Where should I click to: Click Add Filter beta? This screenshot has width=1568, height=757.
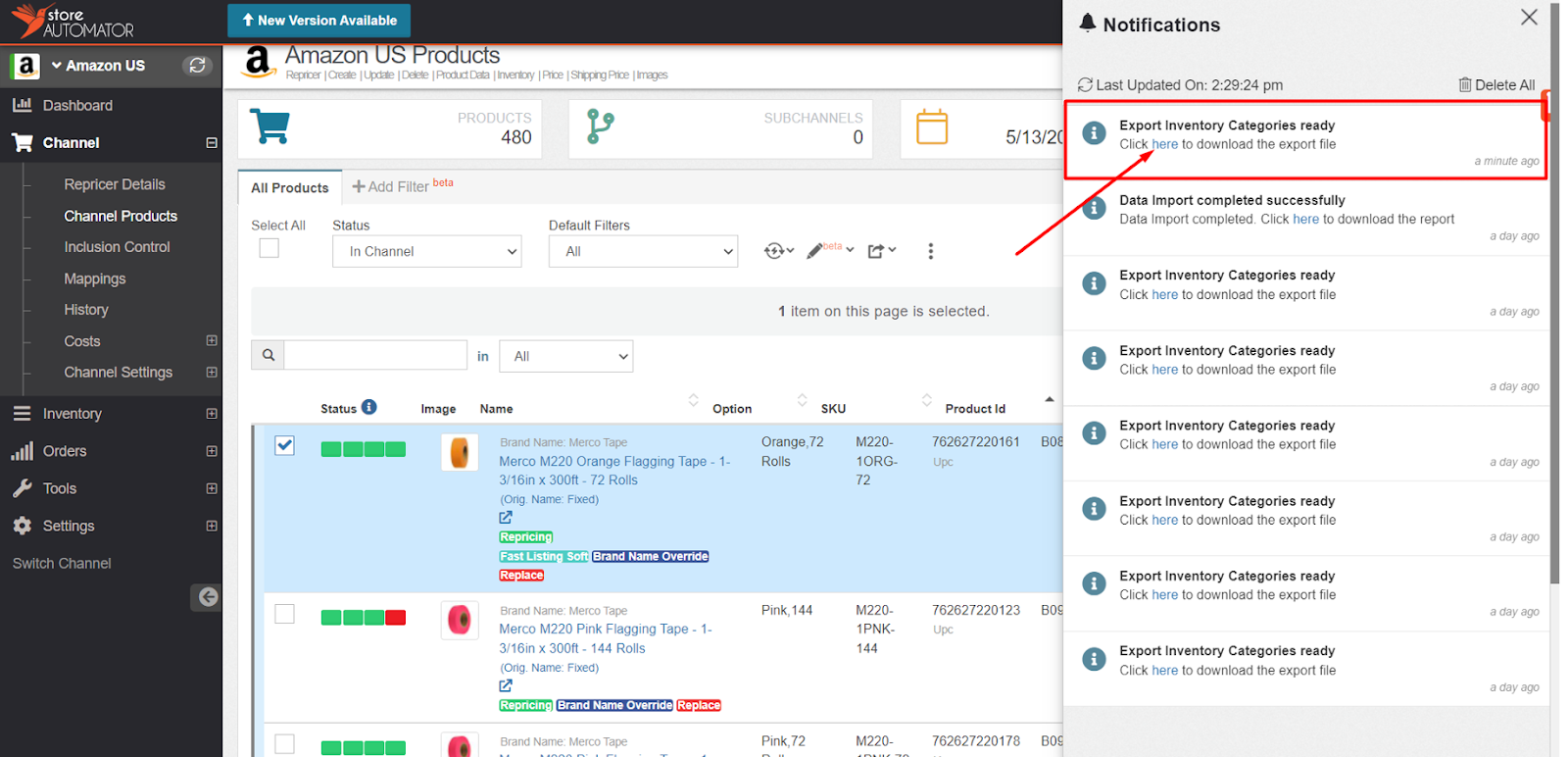pyautogui.click(x=403, y=186)
